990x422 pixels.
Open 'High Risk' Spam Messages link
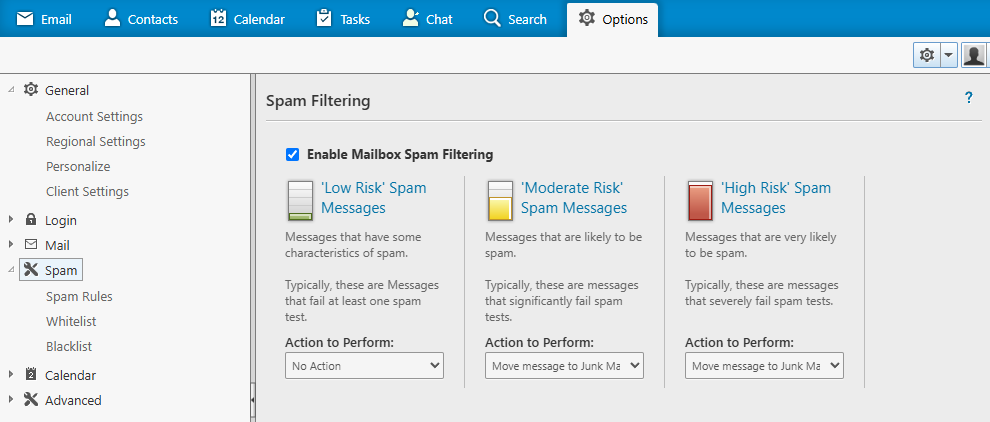(776, 198)
